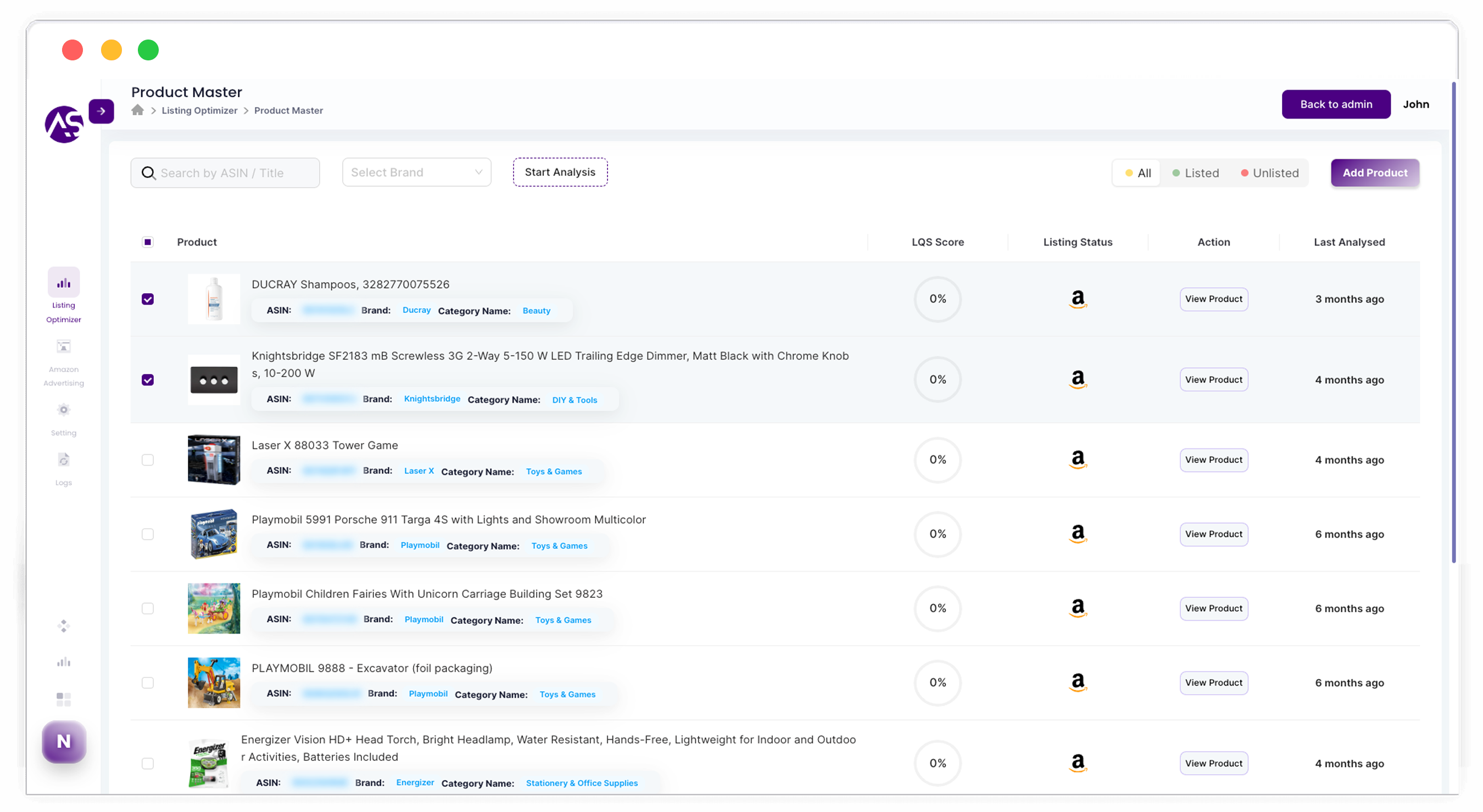
Task: Click the Amazon icon for DUCRAY Shampoos
Action: [1078, 299]
